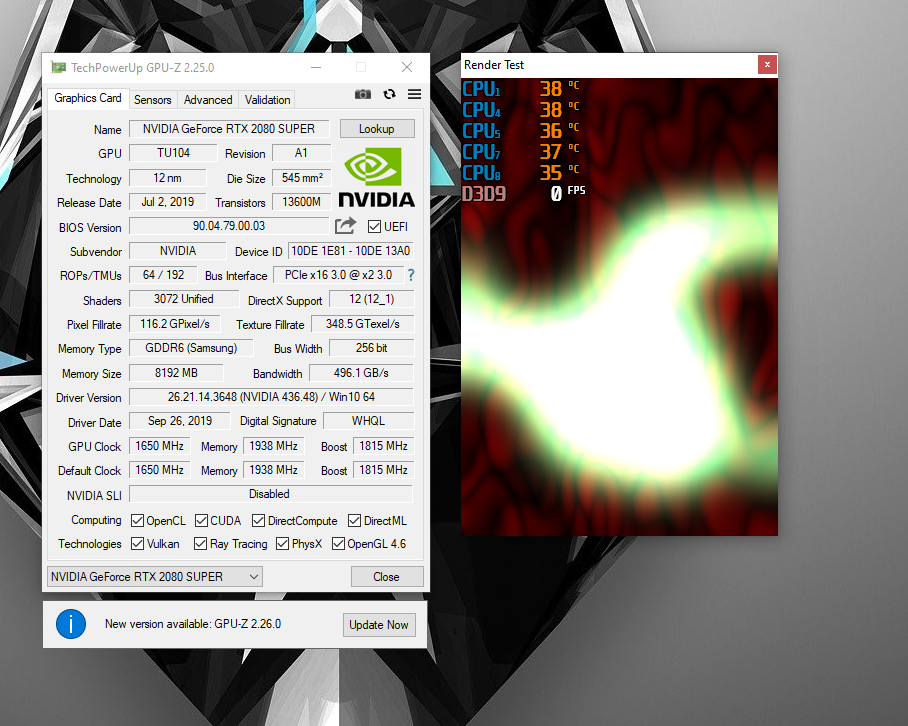Image resolution: width=908 pixels, height=726 pixels.
Task: Minimize the GPU-Z window
Action: tap(316, 68)
